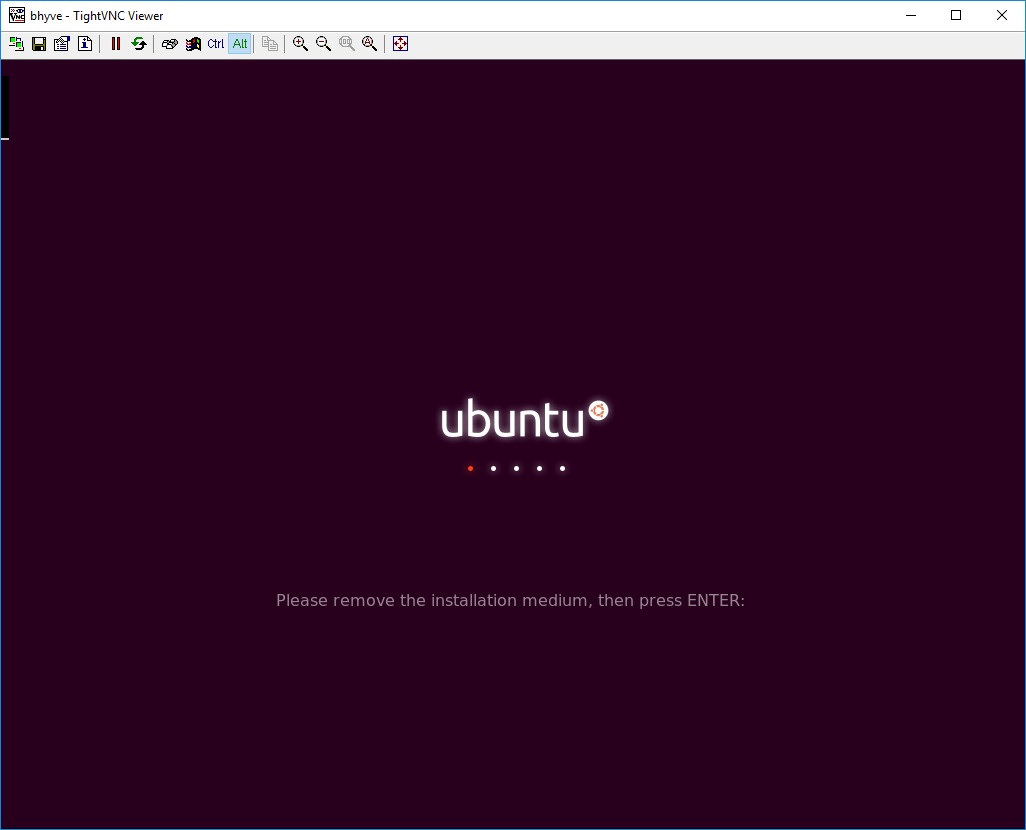Viewport: 1026px width, 830px height.
Task: Show connection info
Action: point(85,44)
